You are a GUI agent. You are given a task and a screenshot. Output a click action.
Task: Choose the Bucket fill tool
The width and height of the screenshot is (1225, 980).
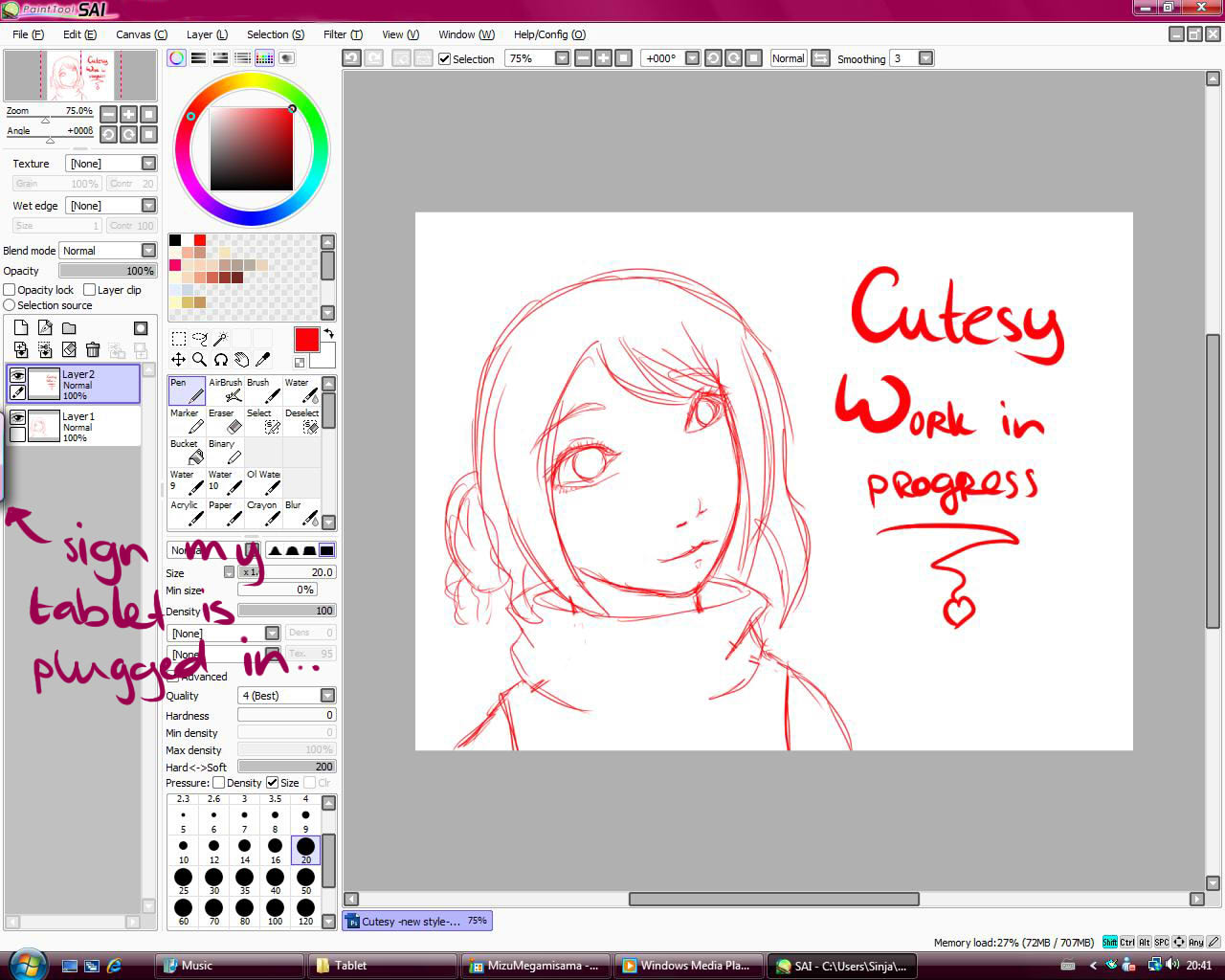[187, 452]
